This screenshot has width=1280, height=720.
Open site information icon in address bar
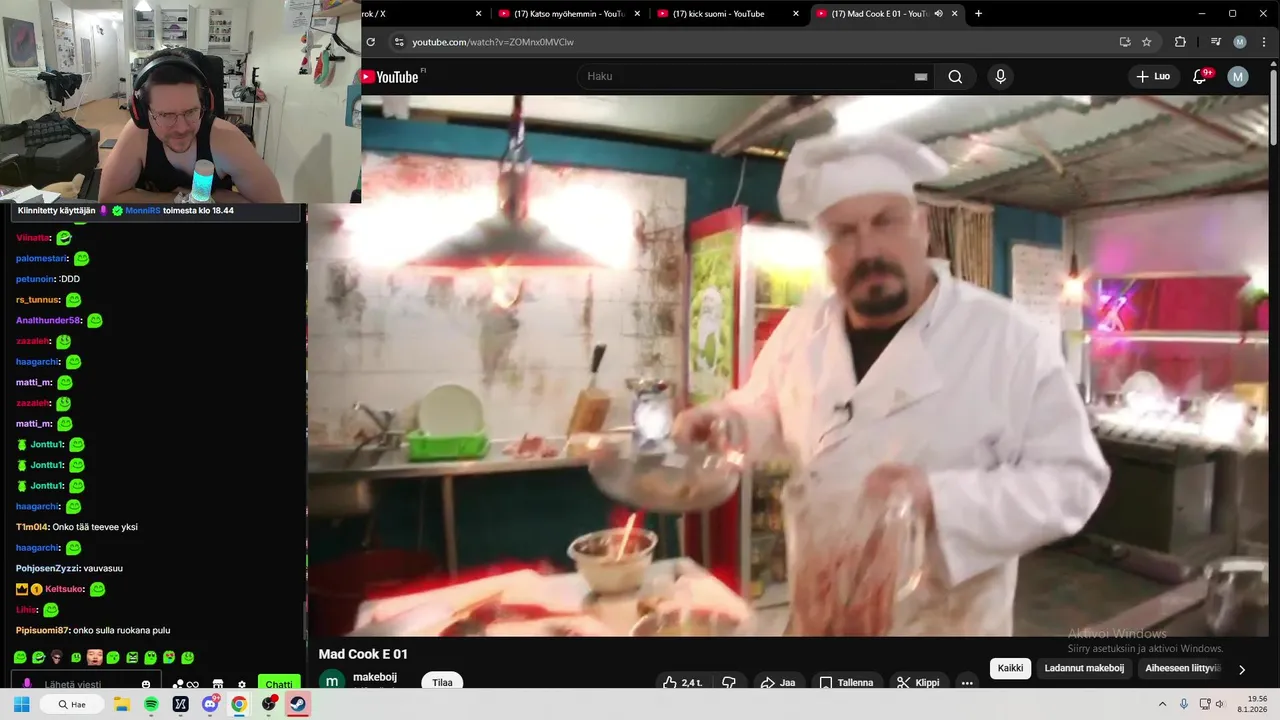click(398, 42)
